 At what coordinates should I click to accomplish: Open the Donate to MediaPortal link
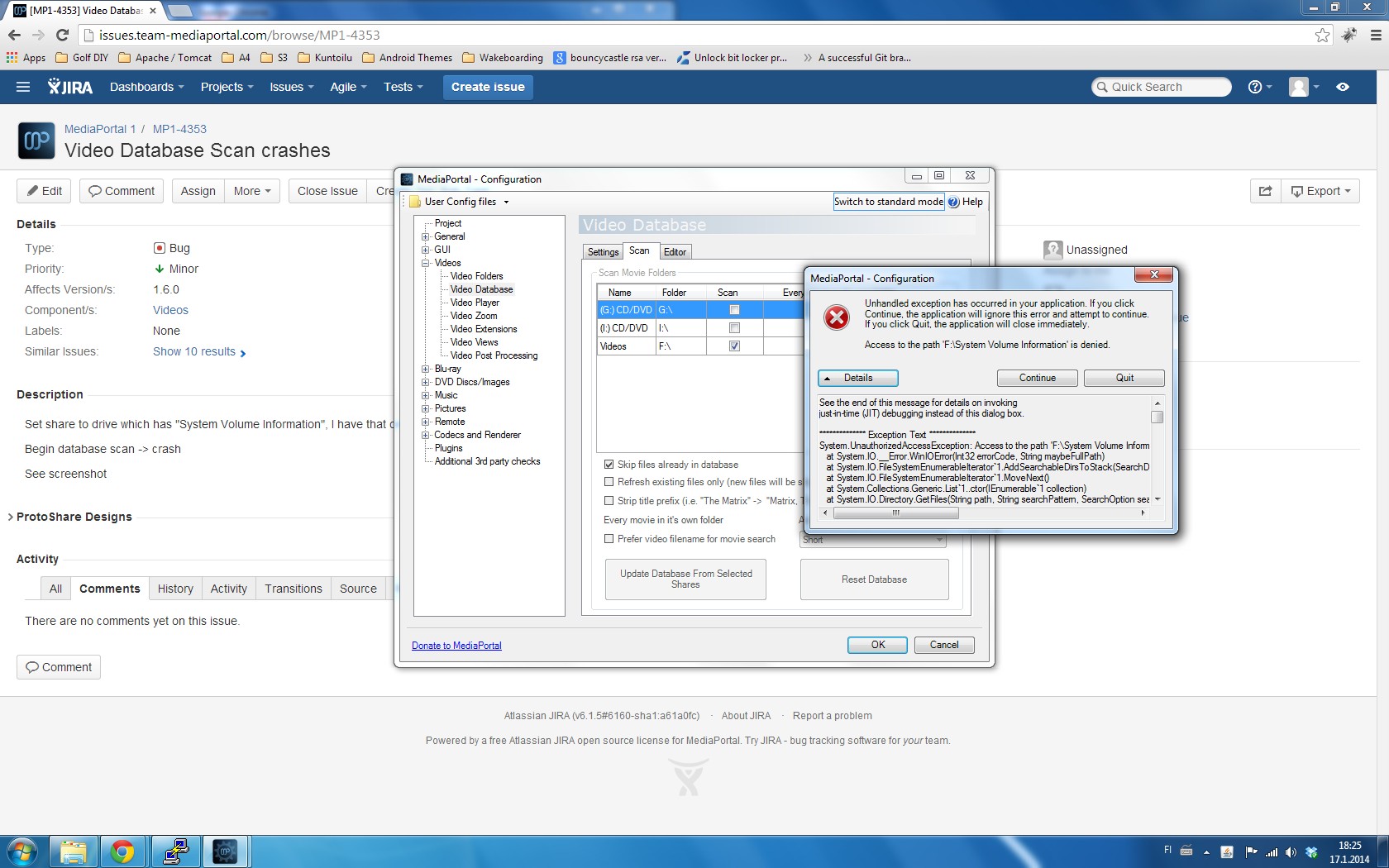456,646
